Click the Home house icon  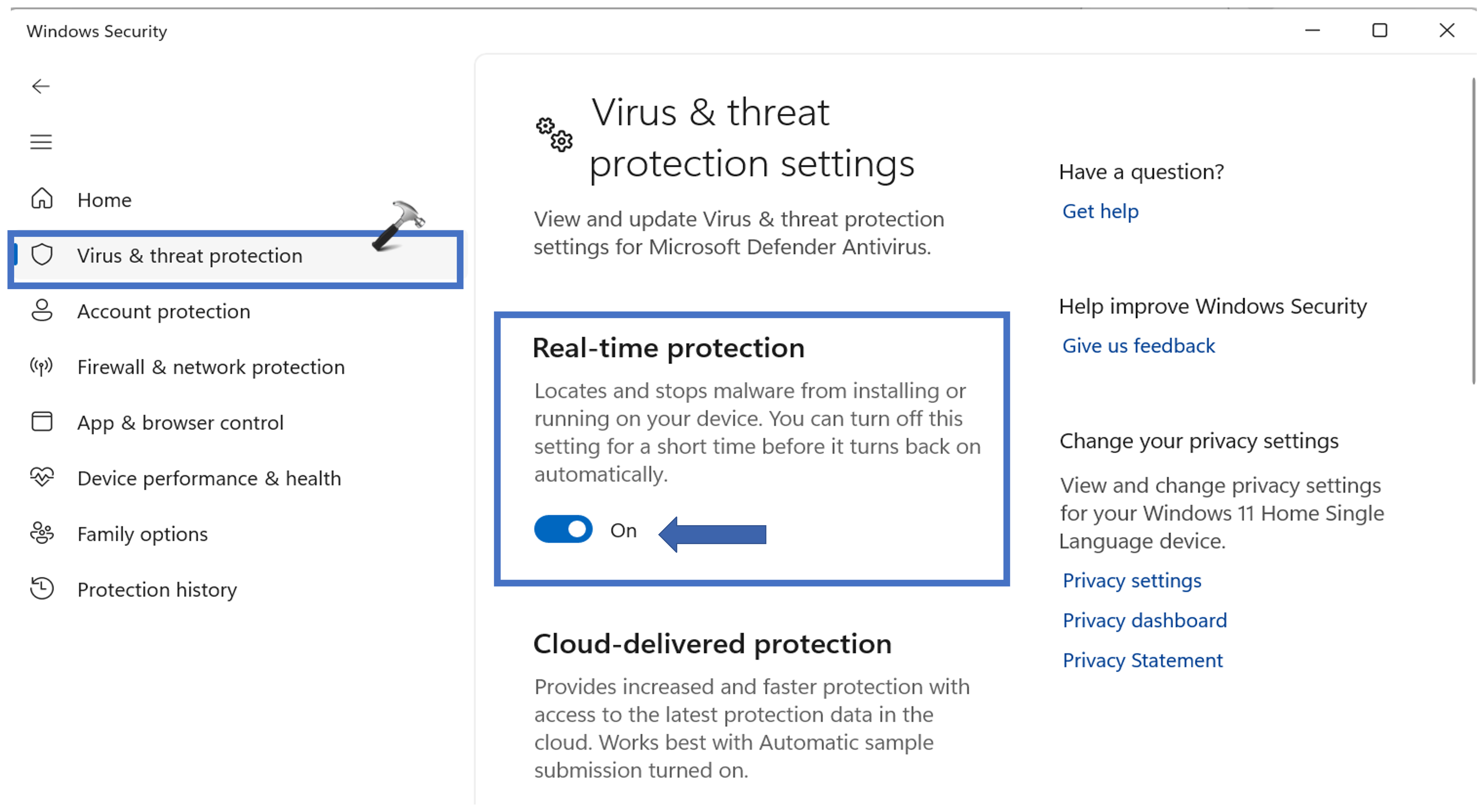click(42, 199)
